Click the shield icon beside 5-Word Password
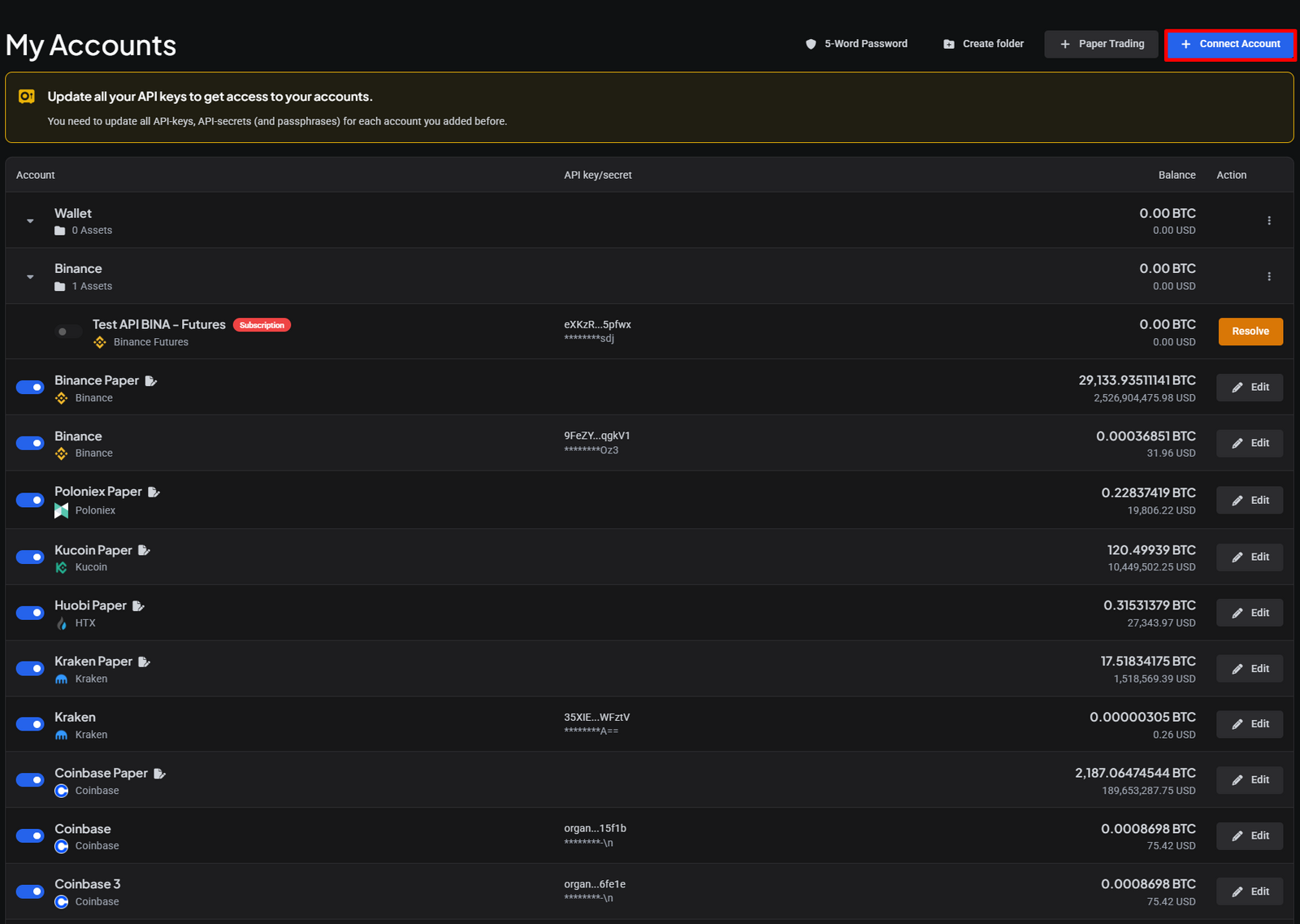 click(x=810, y=44)
